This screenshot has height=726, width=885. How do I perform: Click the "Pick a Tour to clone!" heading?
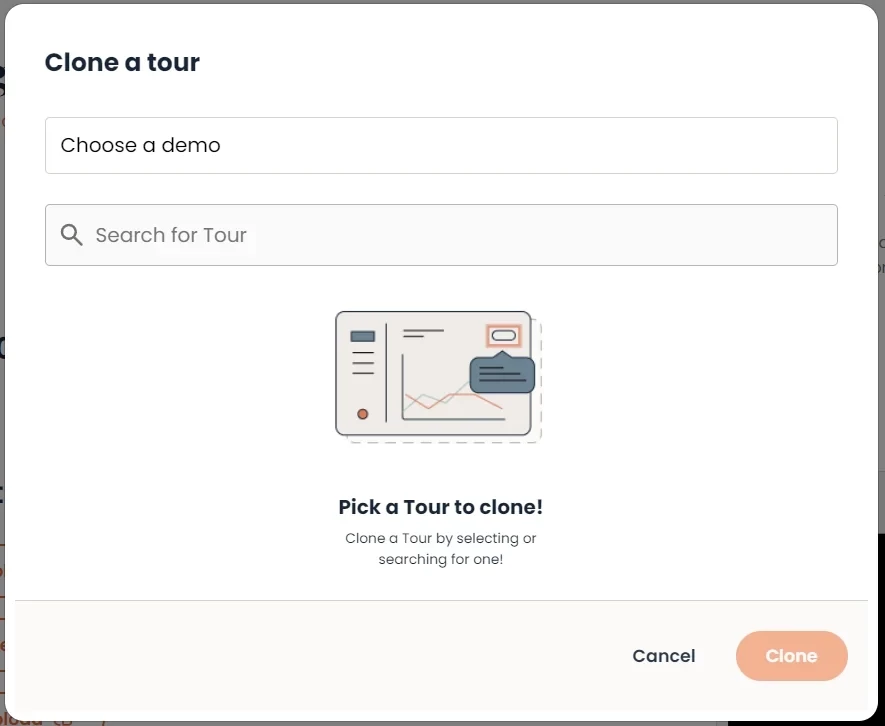pos(440,507)
